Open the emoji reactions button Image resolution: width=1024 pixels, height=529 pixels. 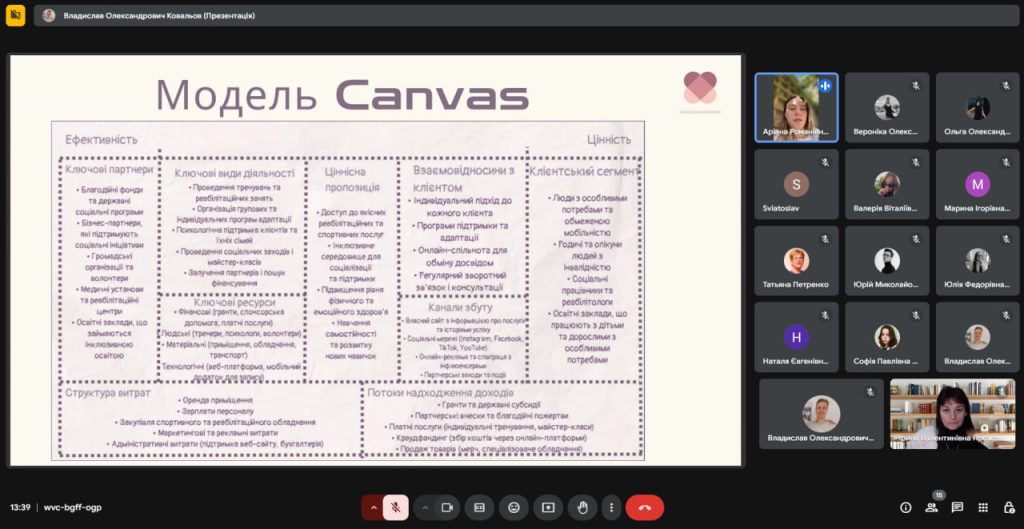coord(514,507)
